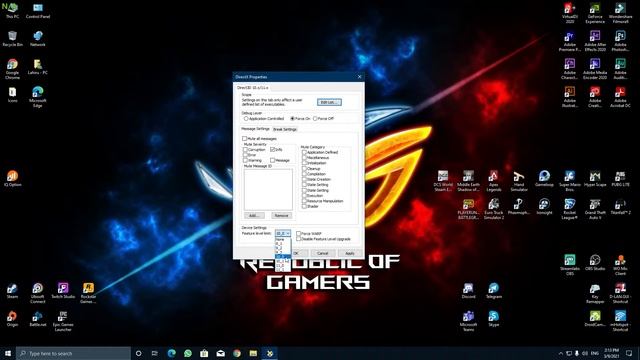Select the IQ Option desktop icon

[12, 178]
